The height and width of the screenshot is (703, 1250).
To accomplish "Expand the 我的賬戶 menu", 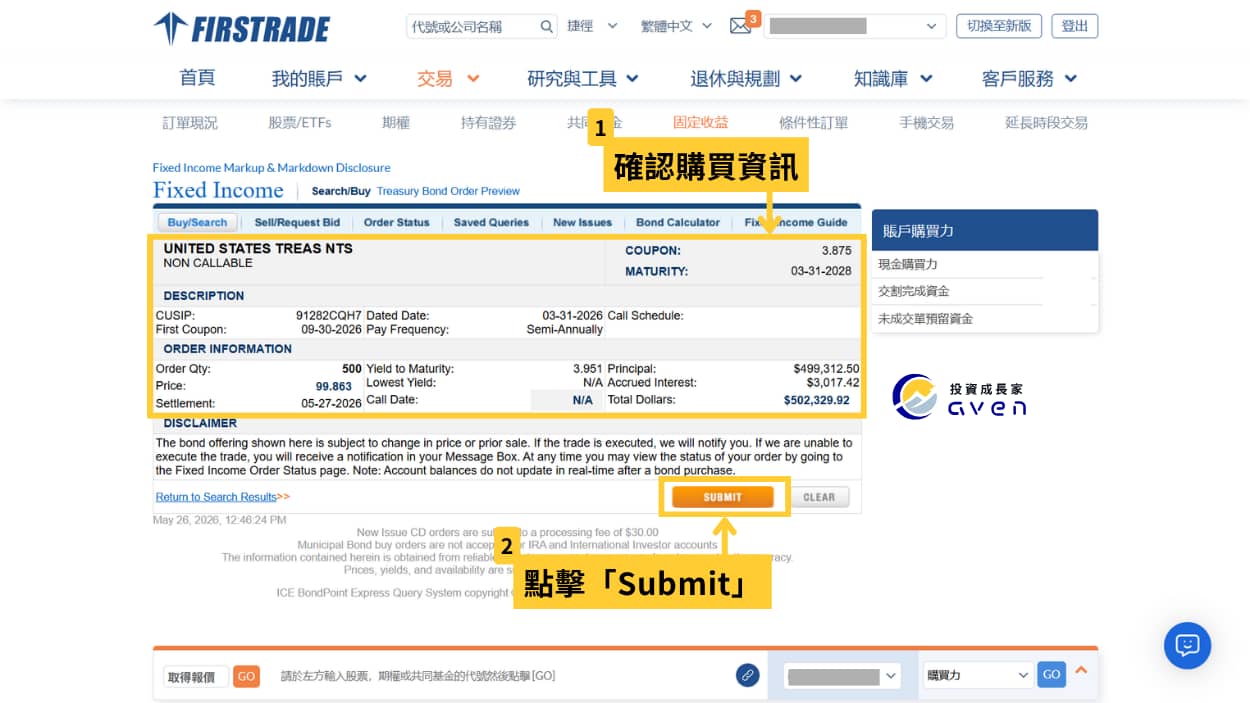I will [x=319, y=78].
